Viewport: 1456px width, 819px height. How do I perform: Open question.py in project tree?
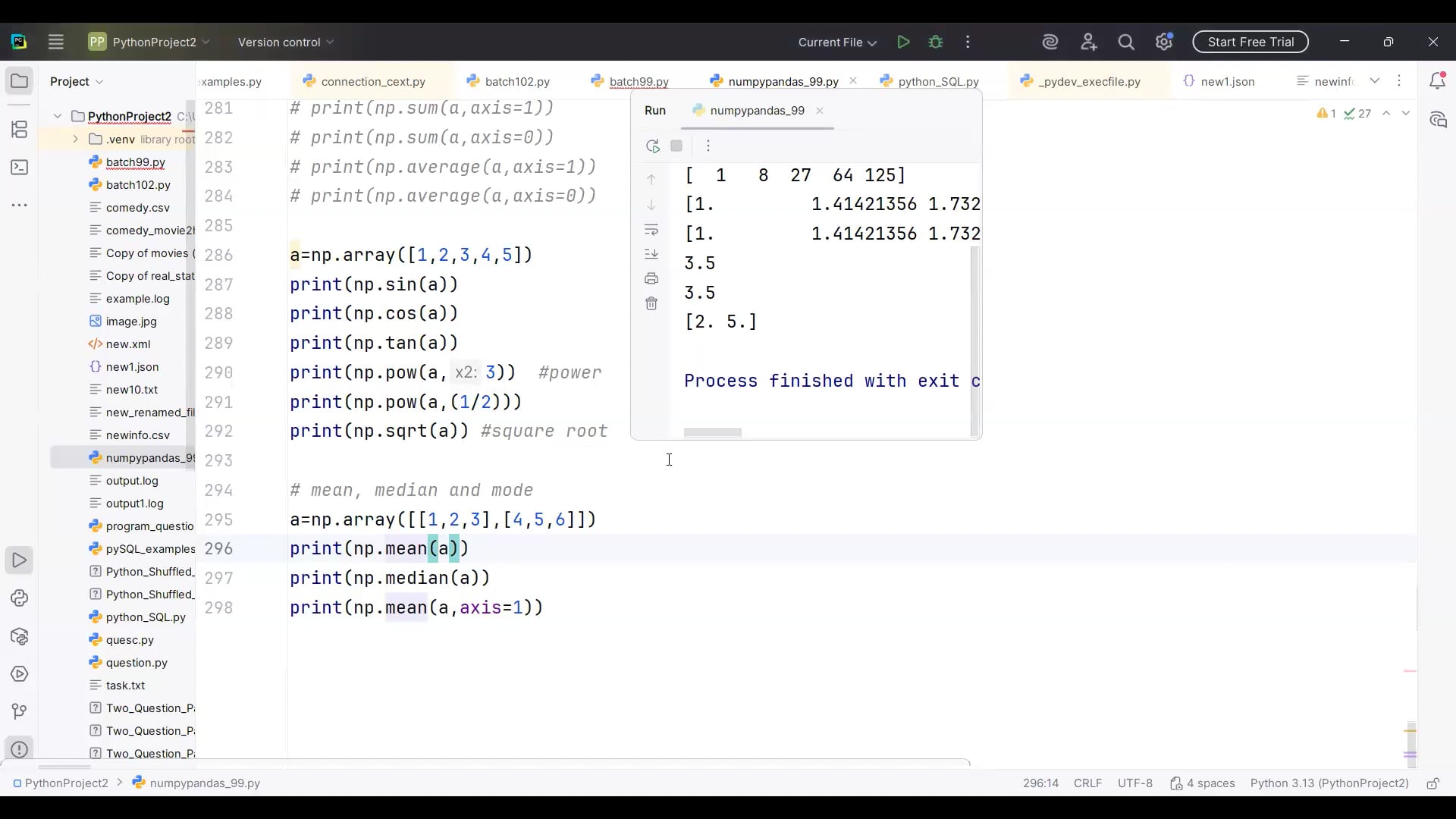[136, 663]
